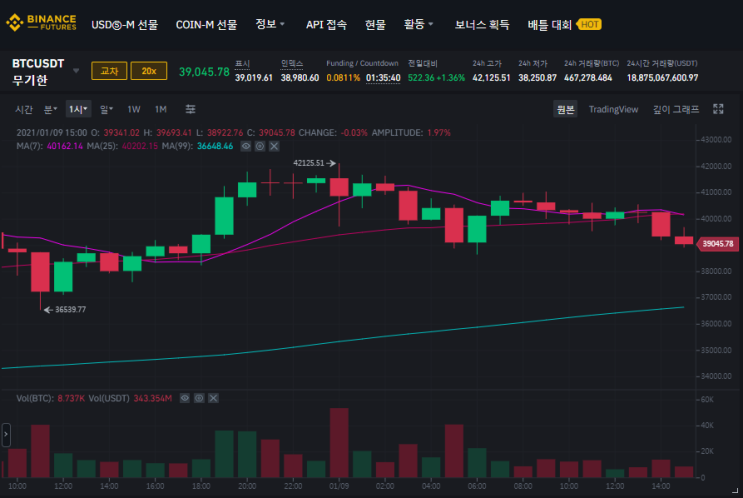Viewport: 743px width, 498px height.
Task: Open volume indicator settings icon
Action: [x=199, y=398]
